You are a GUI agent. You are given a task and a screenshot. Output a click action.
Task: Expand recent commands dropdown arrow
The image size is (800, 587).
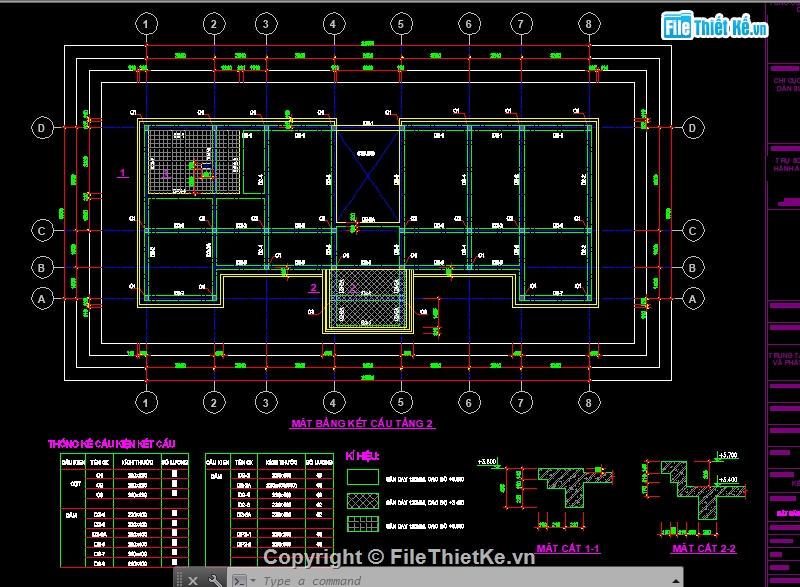(x=253, y=580)
